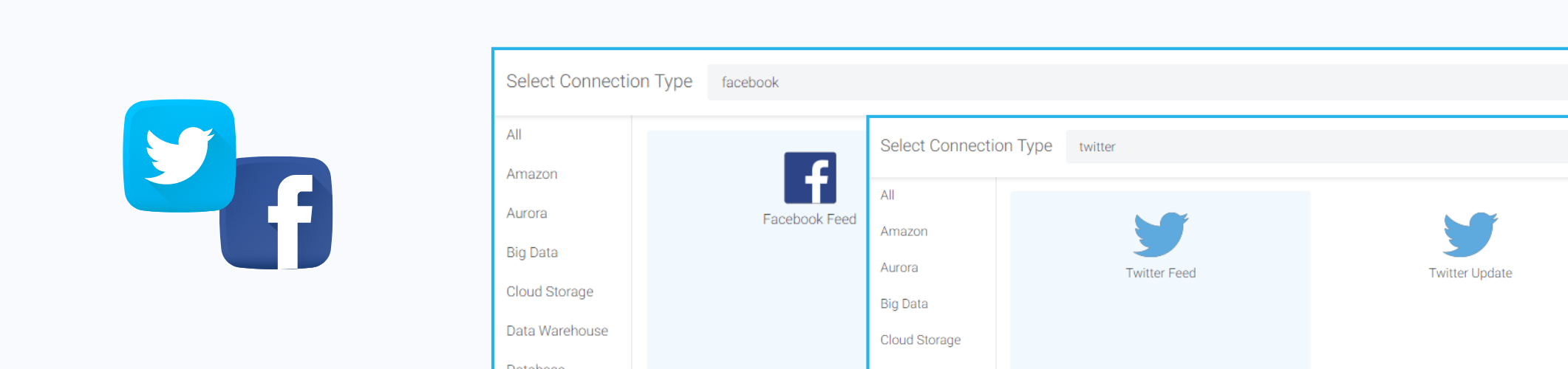Click the Twitter Feed label
This screenshot has width=1568, height=369.
click(1161, 273)
